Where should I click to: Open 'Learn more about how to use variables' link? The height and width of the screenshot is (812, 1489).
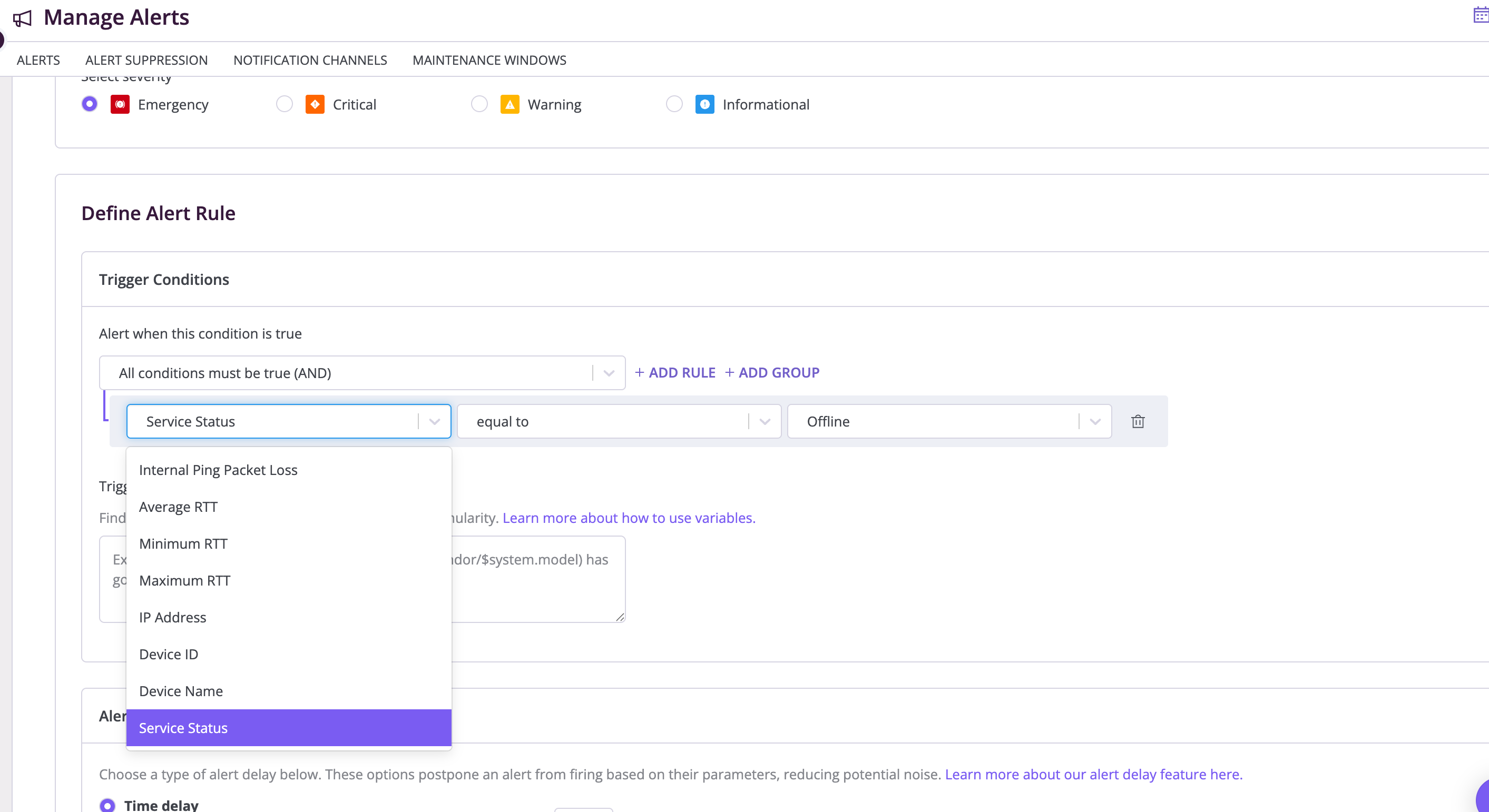(x=629, y=518)
